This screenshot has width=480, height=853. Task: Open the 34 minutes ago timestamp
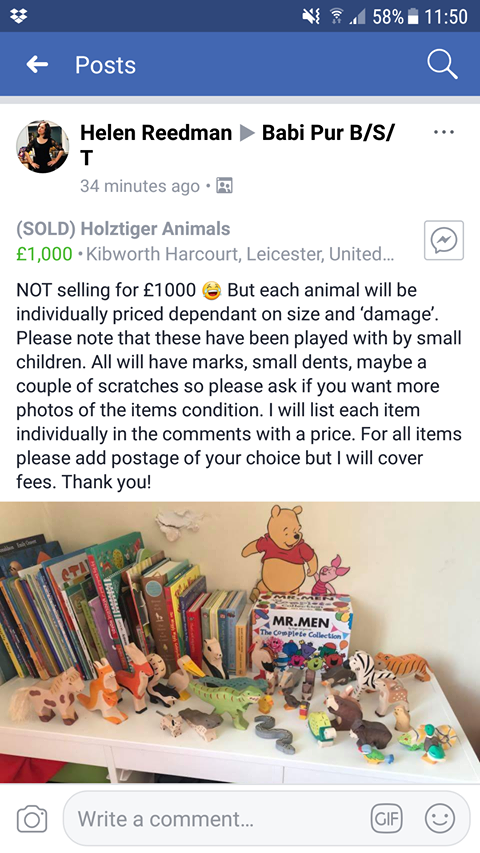tap(140, 186)
